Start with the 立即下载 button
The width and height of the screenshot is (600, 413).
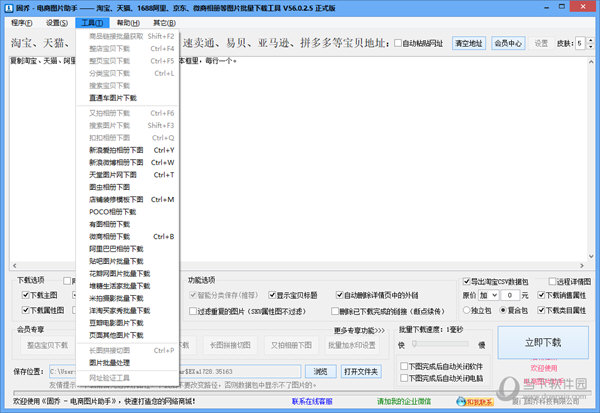(543, 342)
